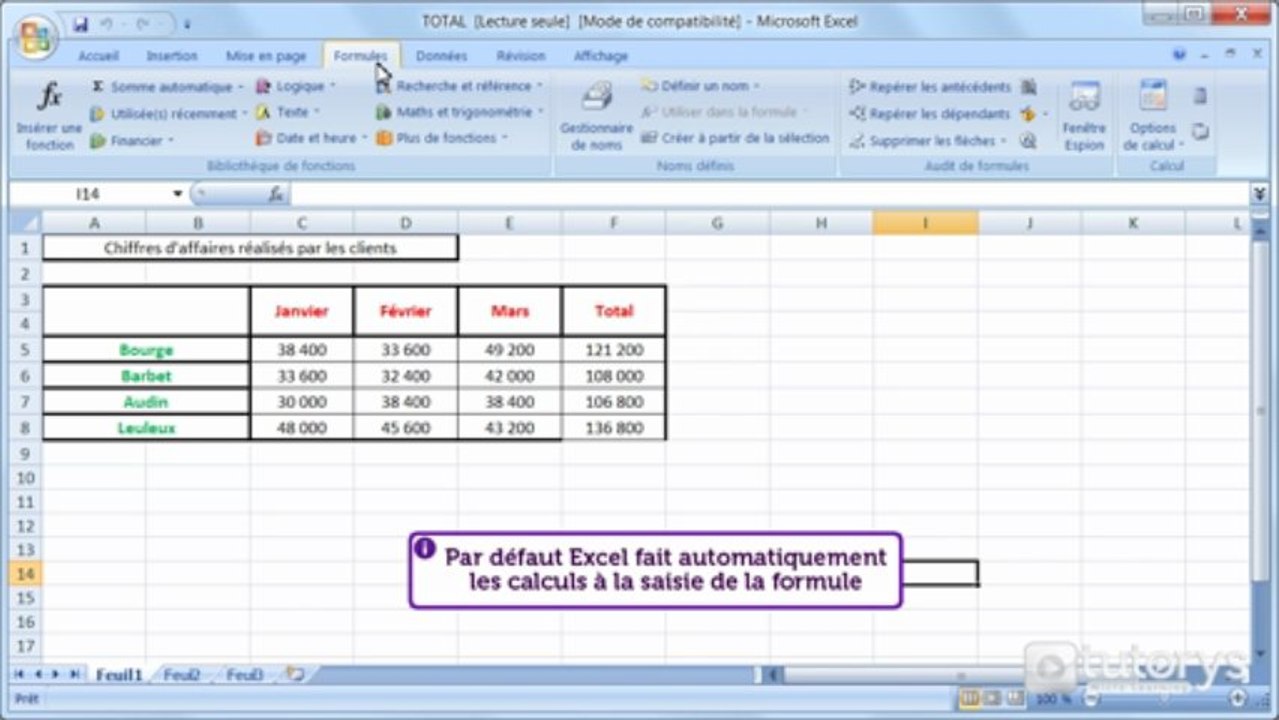Click the zoom in plus button

1238,698
